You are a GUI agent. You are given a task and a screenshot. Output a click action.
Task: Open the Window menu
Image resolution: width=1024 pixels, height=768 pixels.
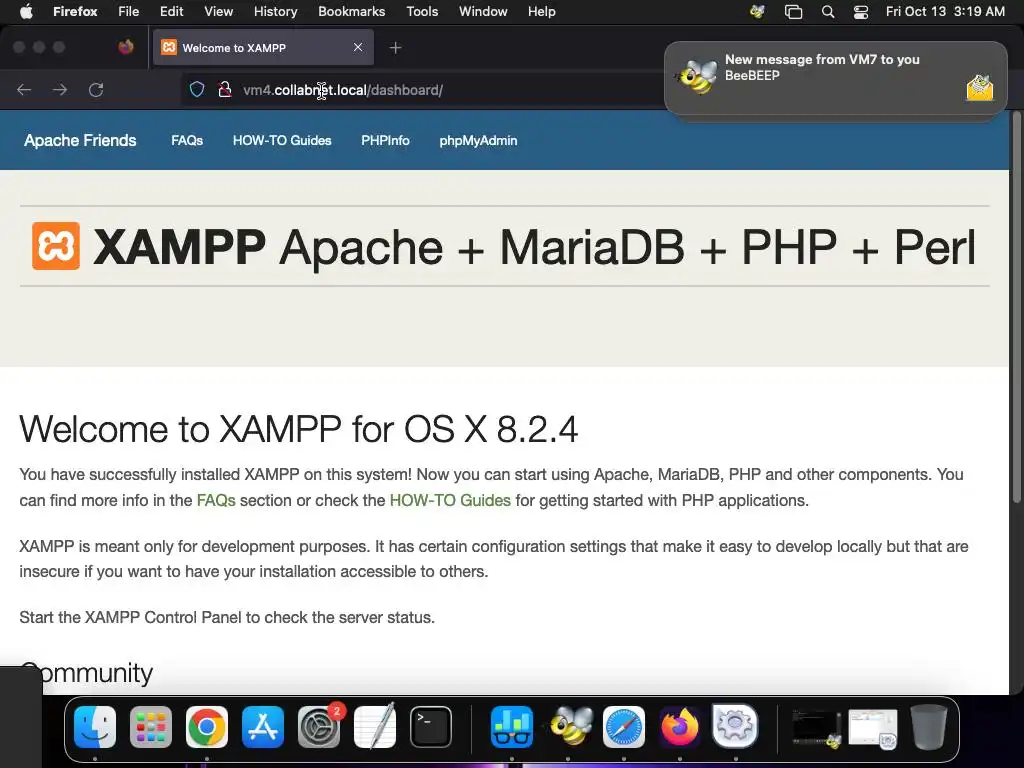coord(483,11)
